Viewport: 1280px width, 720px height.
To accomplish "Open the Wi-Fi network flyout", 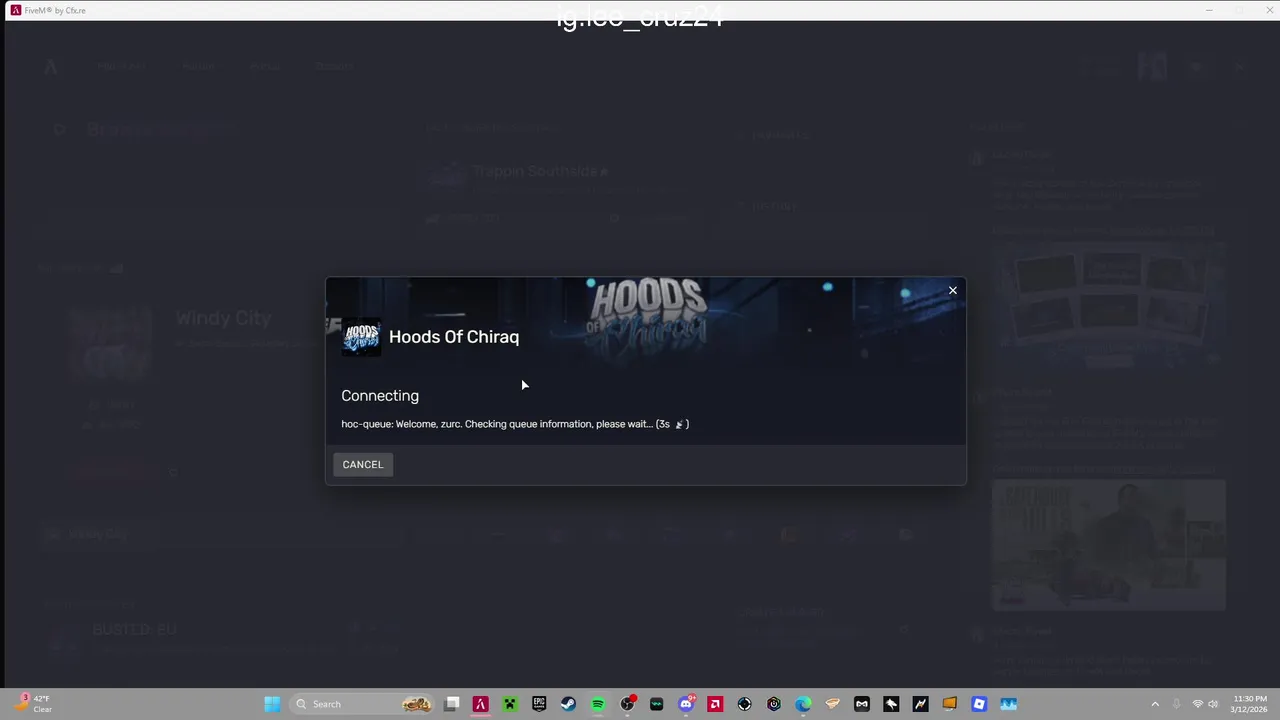I will point(1198,704).
